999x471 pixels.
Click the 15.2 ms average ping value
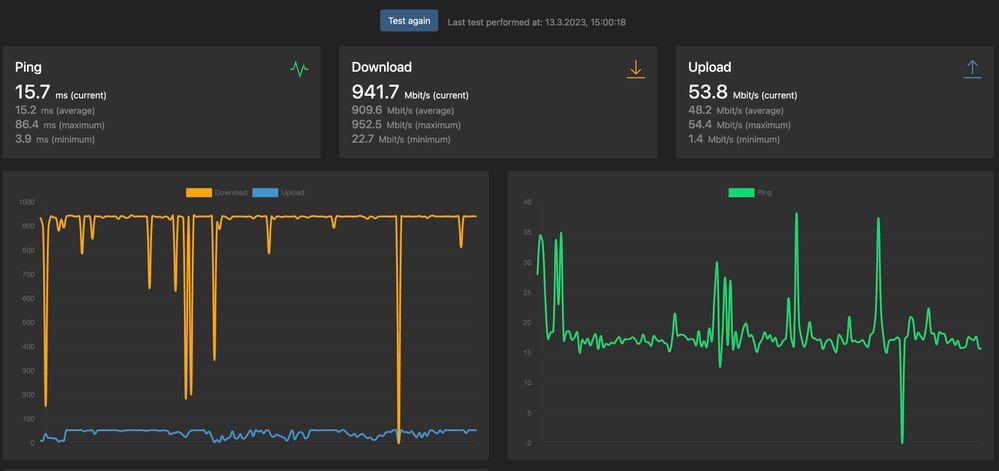tap(55, 110)
